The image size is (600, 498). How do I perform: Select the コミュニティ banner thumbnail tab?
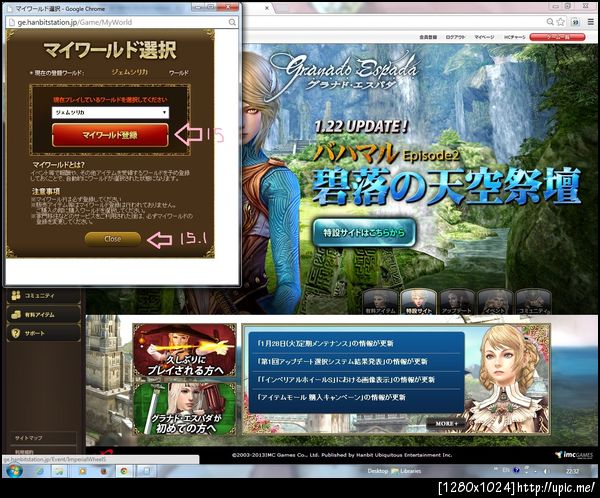533,302
